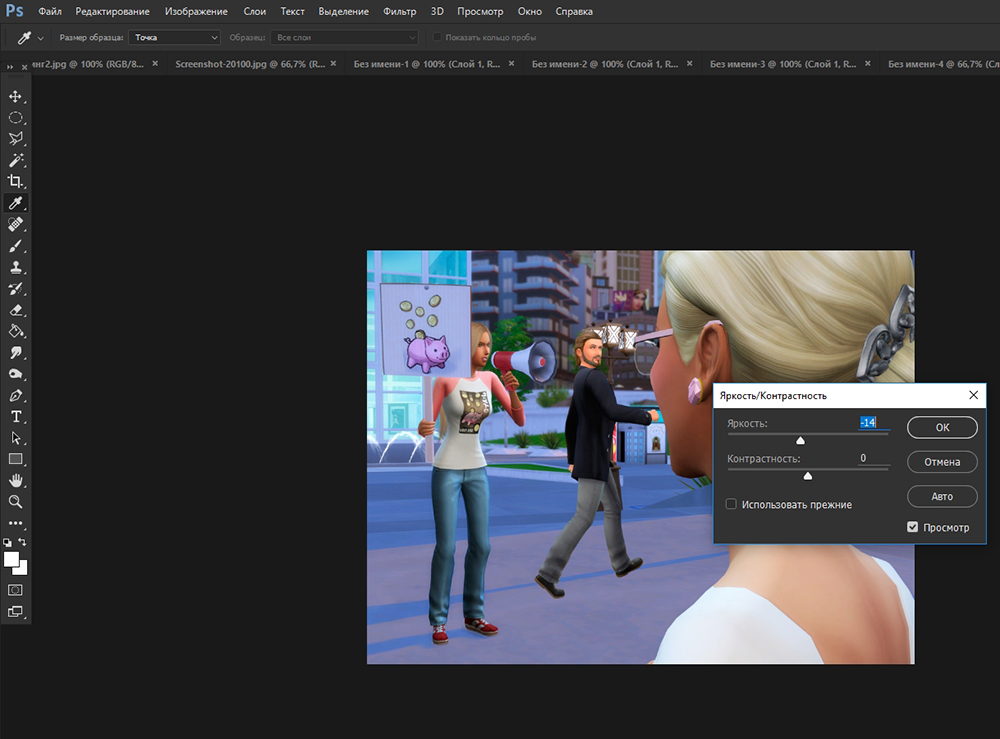Enable the Использовать прежние checkbox
This screenshot has height=739, width=1000.
pos(732,505)
